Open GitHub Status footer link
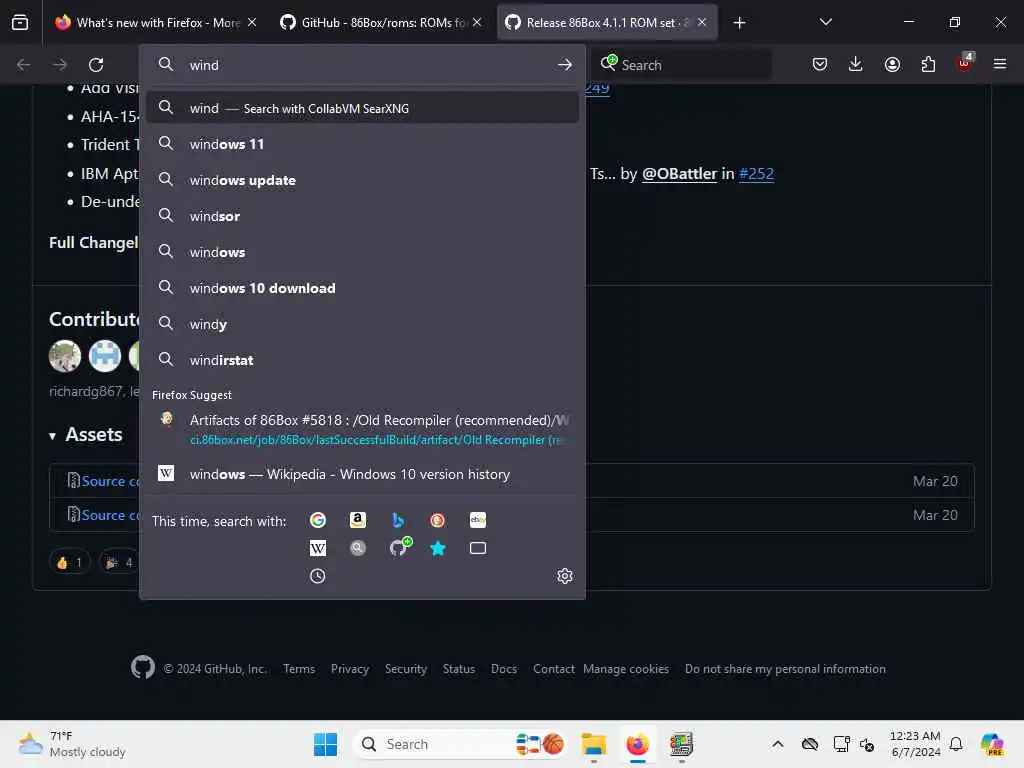1024x768 pixels. [458, 669]
